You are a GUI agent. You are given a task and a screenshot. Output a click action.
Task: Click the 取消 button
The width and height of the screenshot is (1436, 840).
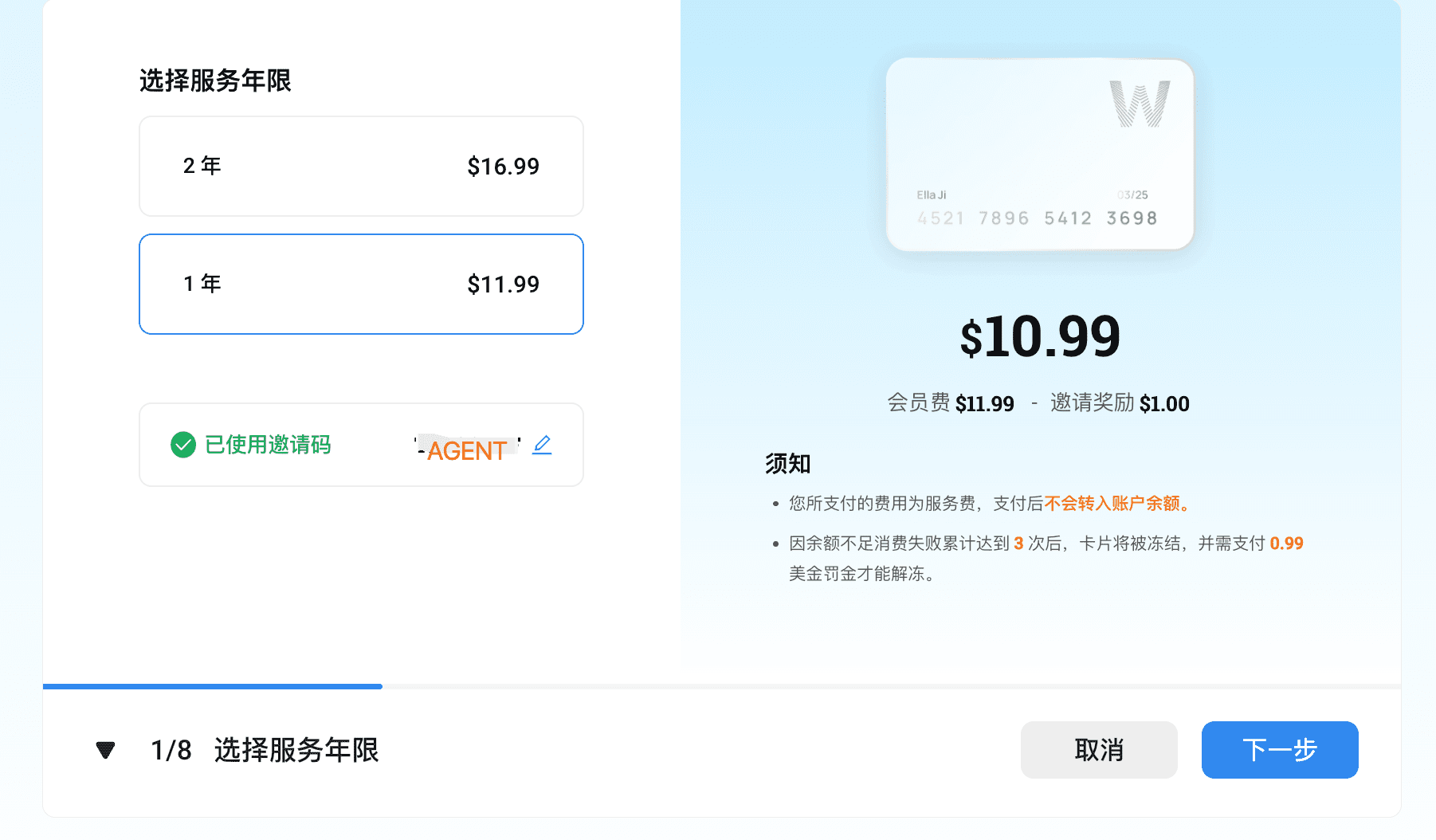coord(1099,750)
